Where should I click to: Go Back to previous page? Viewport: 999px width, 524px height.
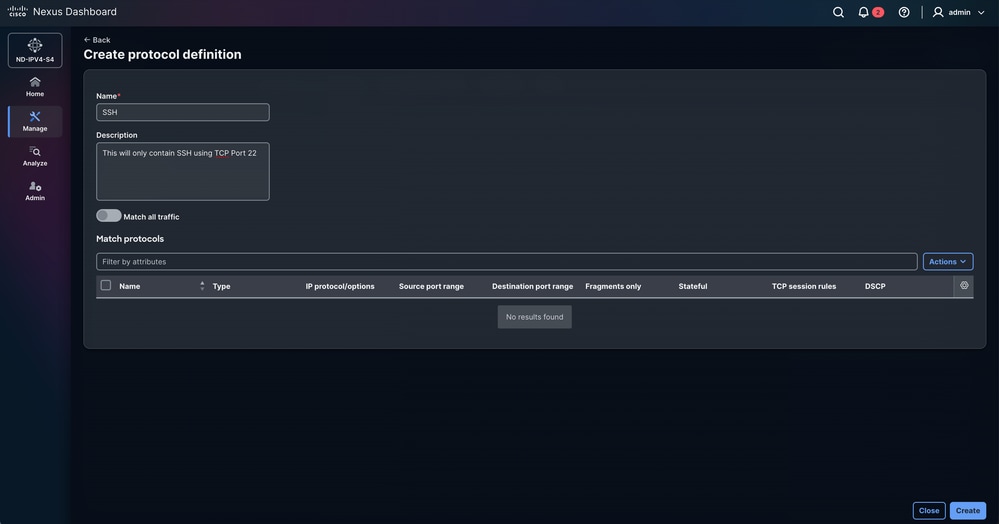[97, 40]
